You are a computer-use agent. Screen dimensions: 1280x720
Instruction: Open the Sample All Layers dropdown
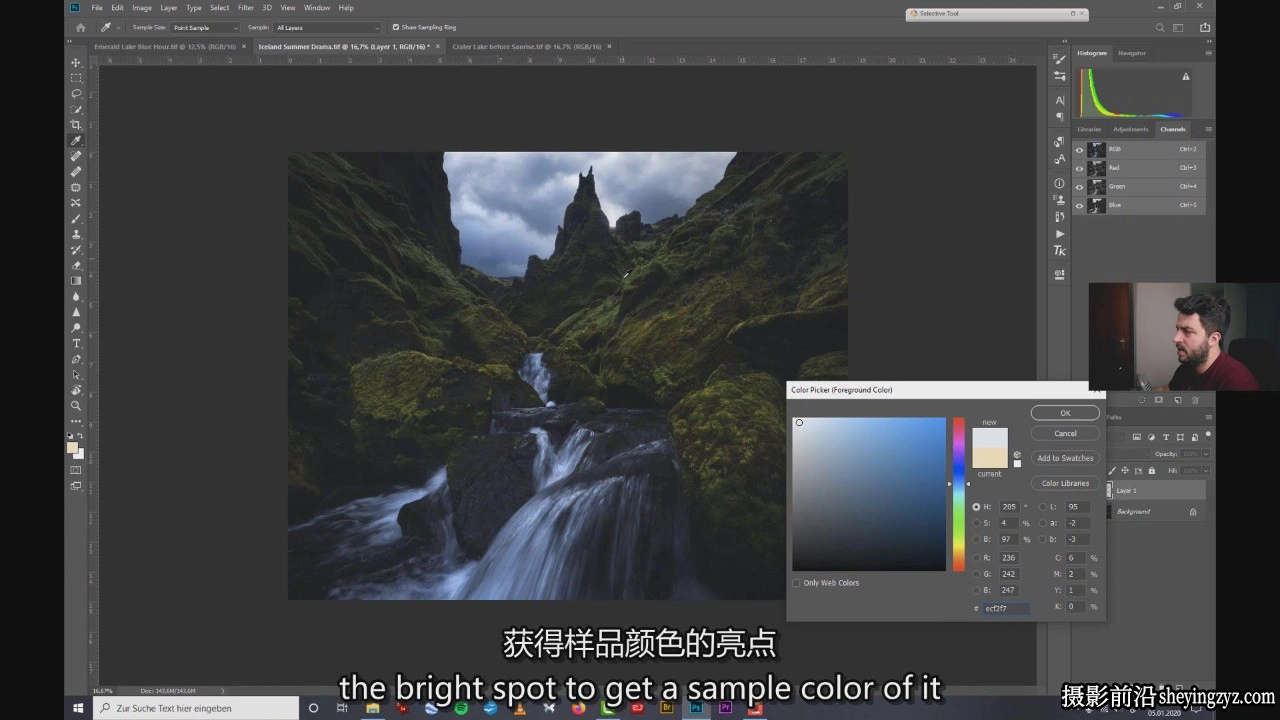(328, 27)
